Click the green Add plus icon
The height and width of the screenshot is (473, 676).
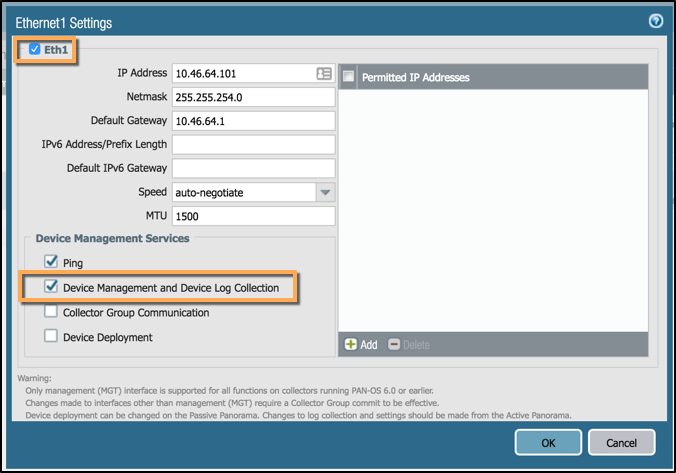pyautogui.click(x=351, y=344)
